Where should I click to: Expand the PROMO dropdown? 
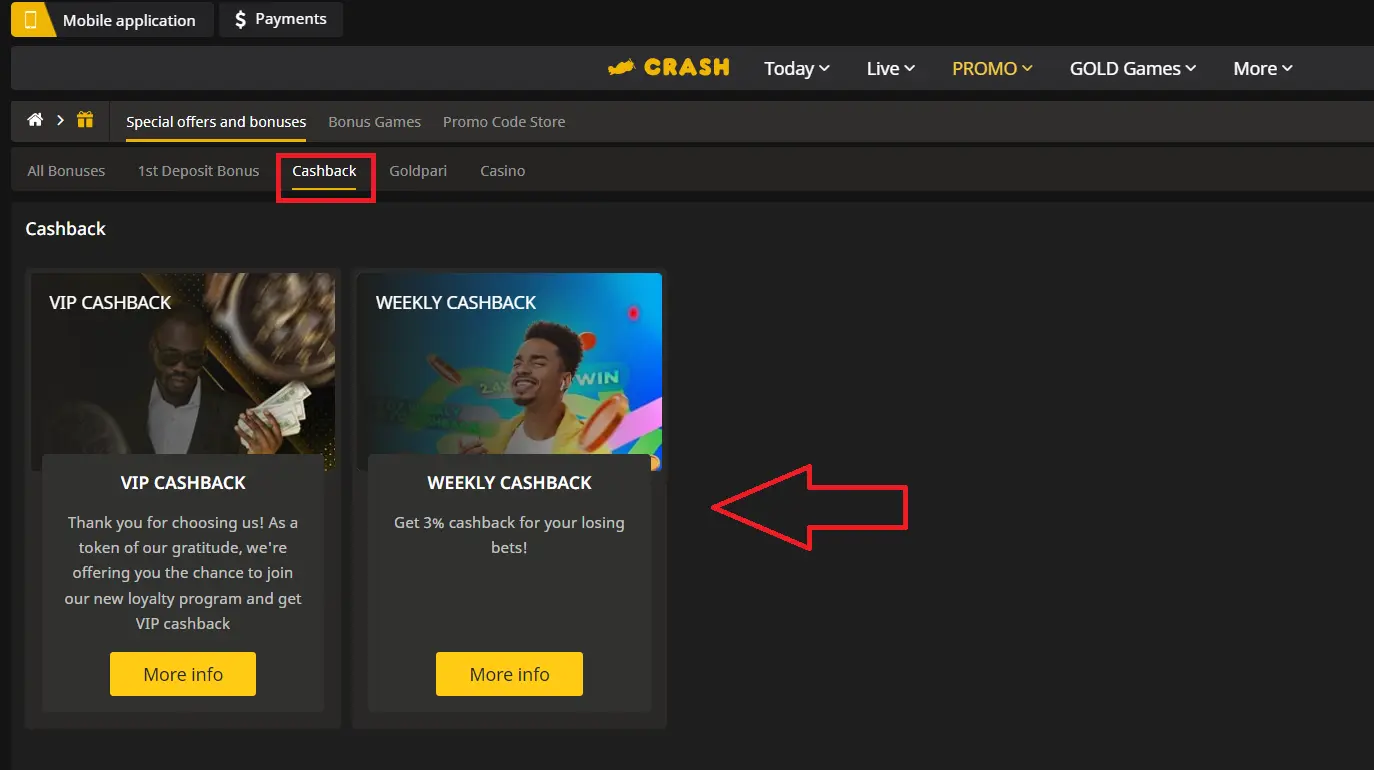coord(991,68)
